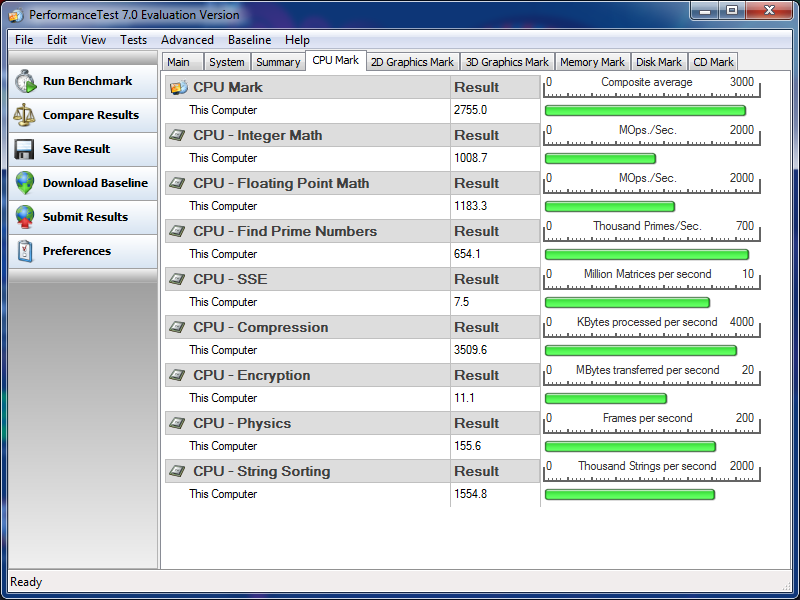Viewport: 800px width, 600px height.
Task: Click the Save Result button
Action: click(x=83, y=149)
